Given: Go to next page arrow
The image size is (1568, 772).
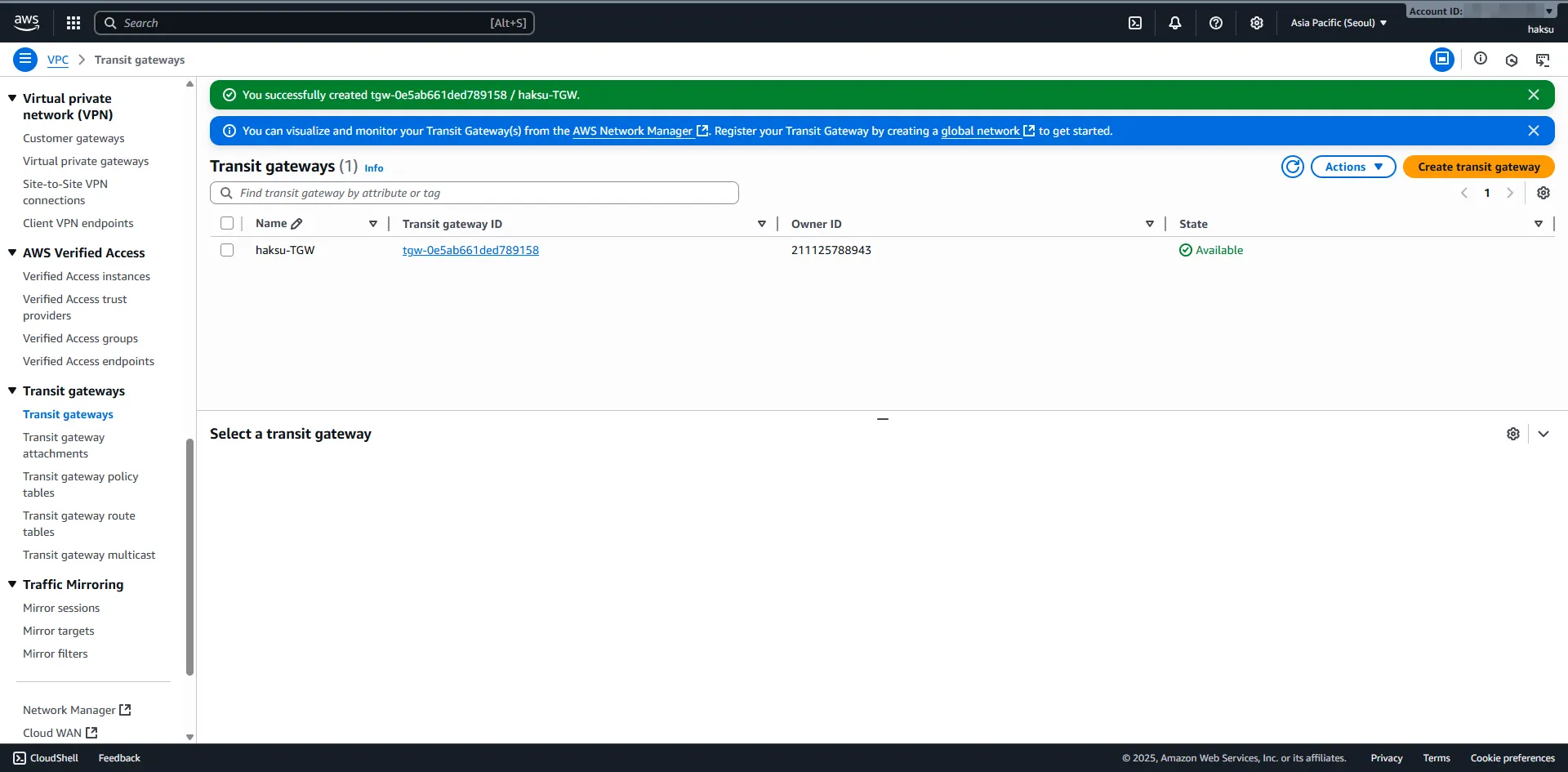Looking at the screenshot, I should click(x=1510, y=193).
